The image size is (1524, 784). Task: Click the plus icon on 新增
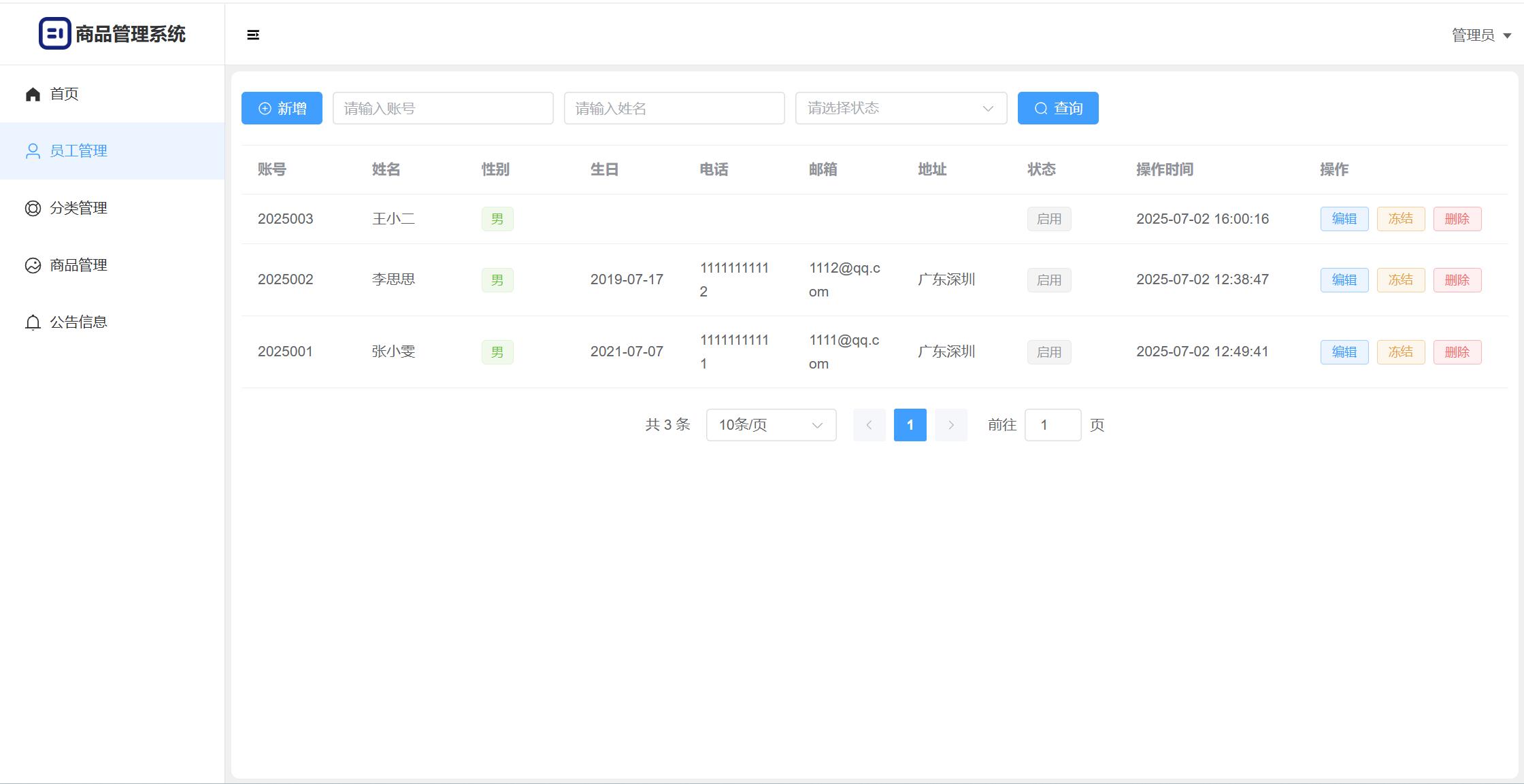pos(265,109)
